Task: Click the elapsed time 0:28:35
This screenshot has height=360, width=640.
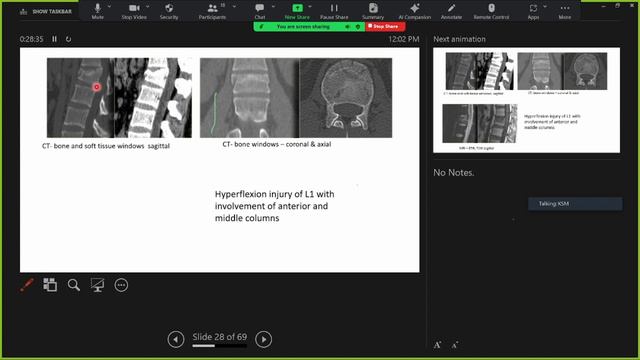Action: pyautogui.click(x=31, y=39)
